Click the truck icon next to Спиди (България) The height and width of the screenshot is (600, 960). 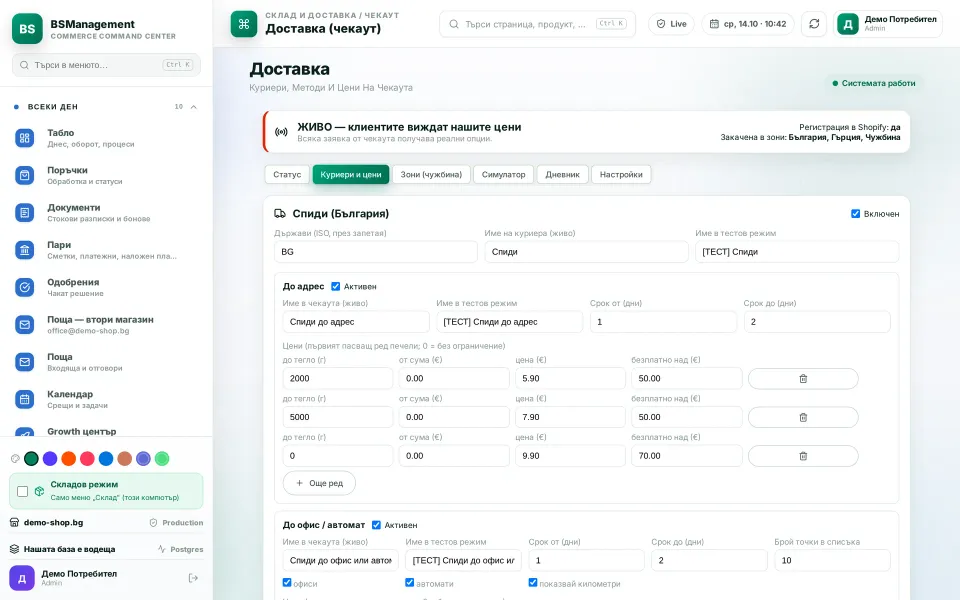click(x=280, y=214)
